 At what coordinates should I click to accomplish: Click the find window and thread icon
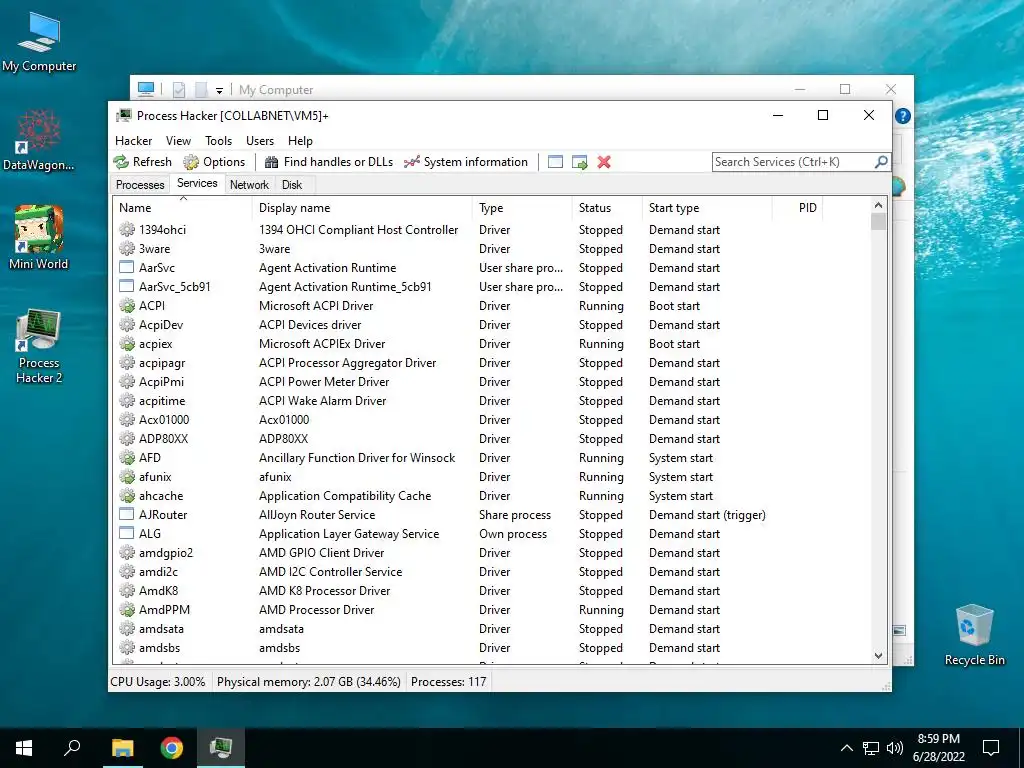(579, 162)
